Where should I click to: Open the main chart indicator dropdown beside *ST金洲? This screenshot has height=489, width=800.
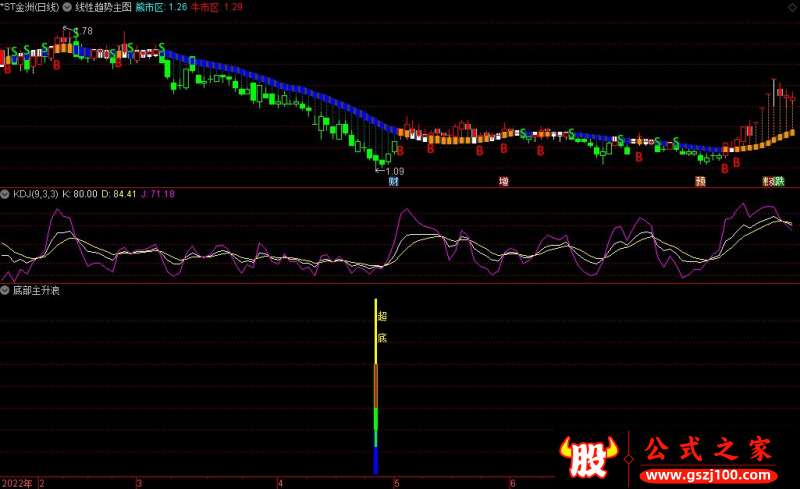pos(67,7)
